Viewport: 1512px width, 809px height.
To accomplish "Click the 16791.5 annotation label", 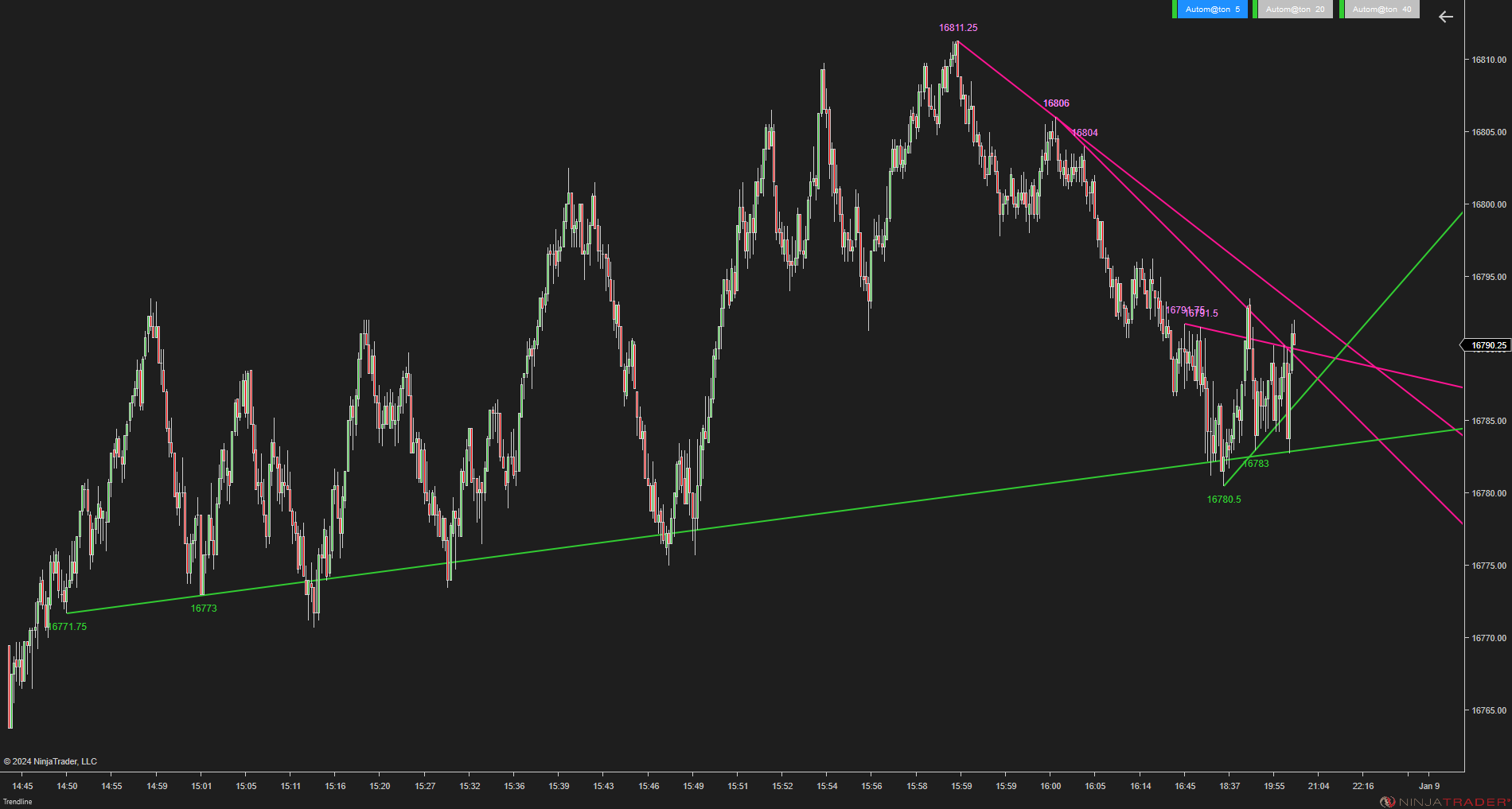I will (1200, 313).
